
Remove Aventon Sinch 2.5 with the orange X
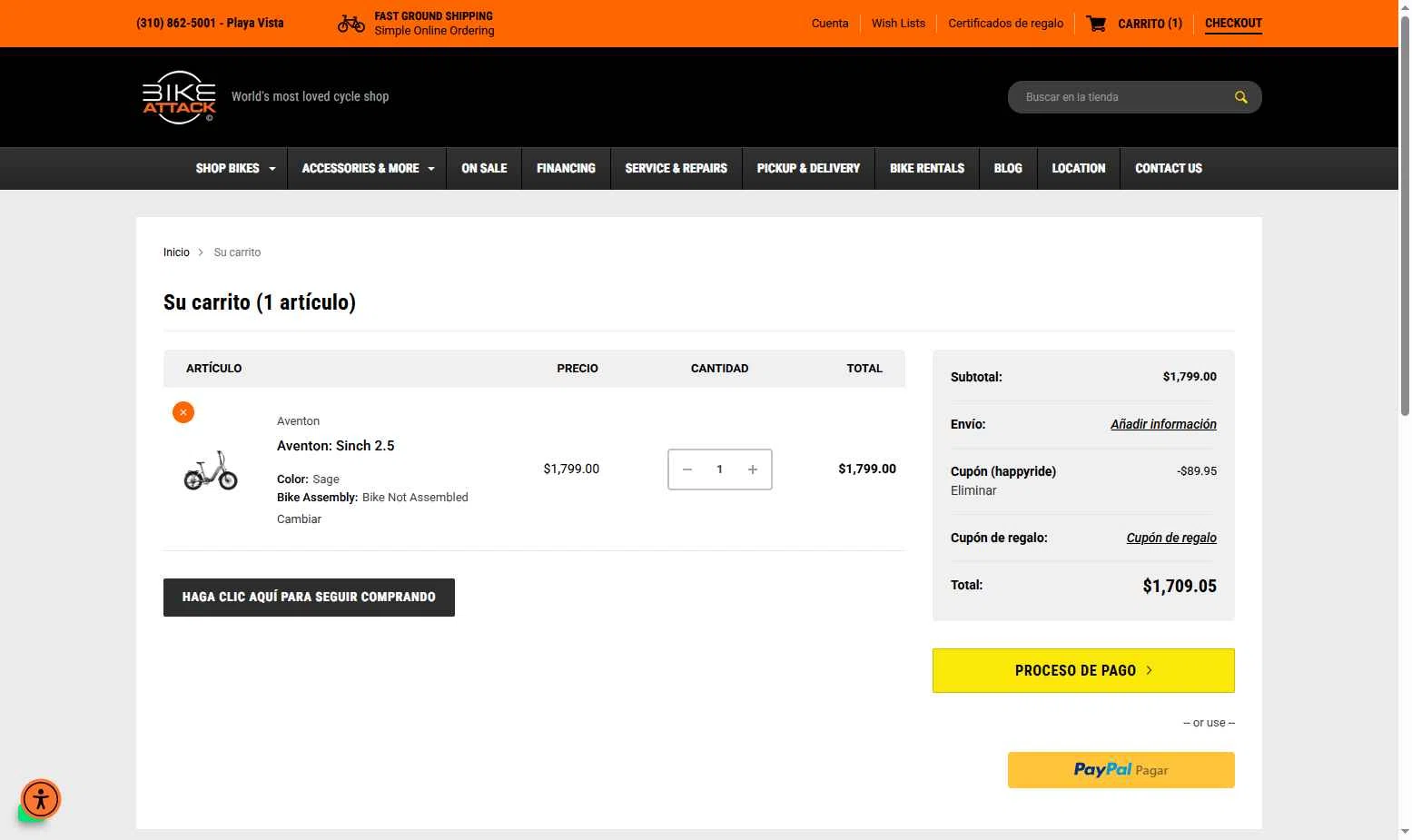[183, 412]
